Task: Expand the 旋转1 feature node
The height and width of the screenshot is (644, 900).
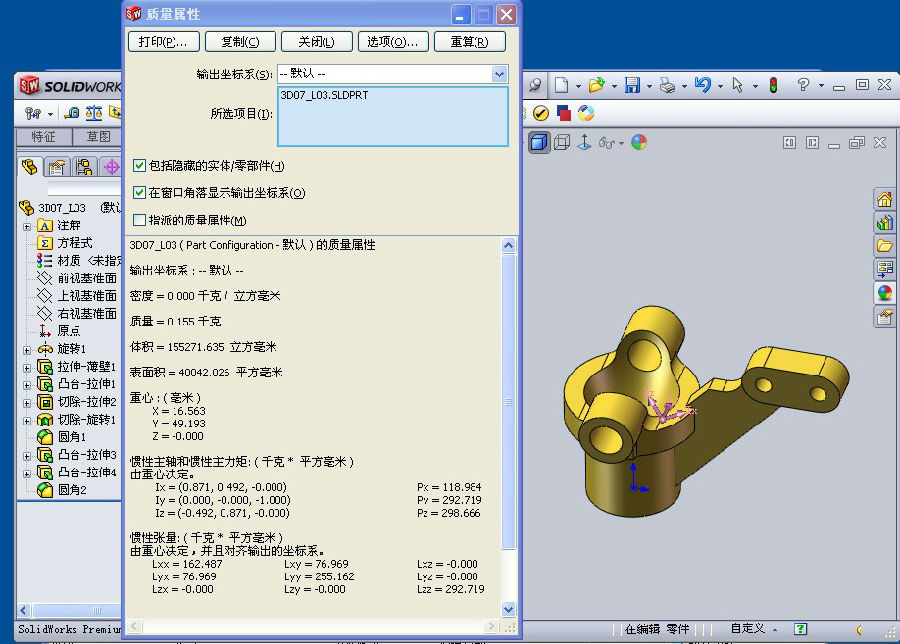Action: [27, 349]
